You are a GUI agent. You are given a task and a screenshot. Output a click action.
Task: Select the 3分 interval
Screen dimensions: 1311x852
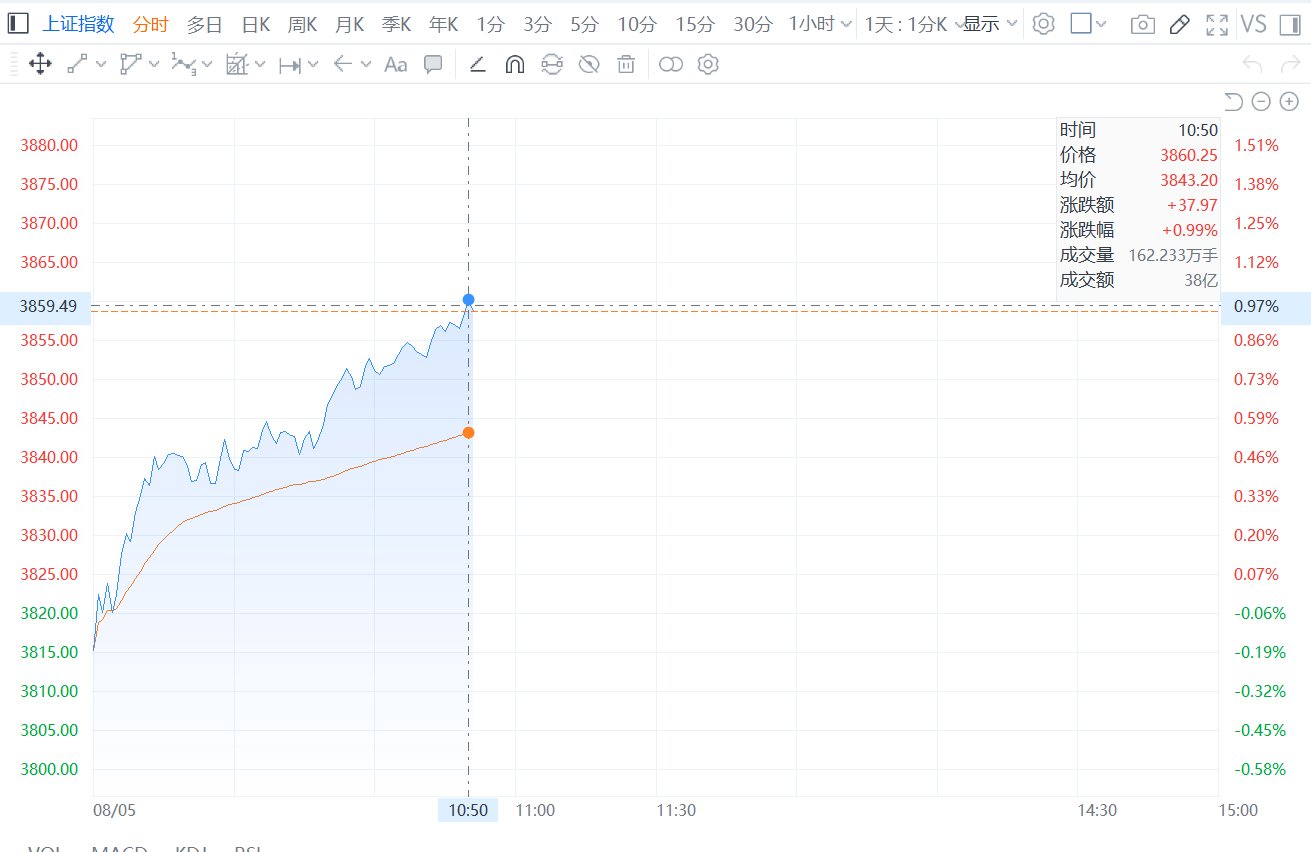coord(538,24)
